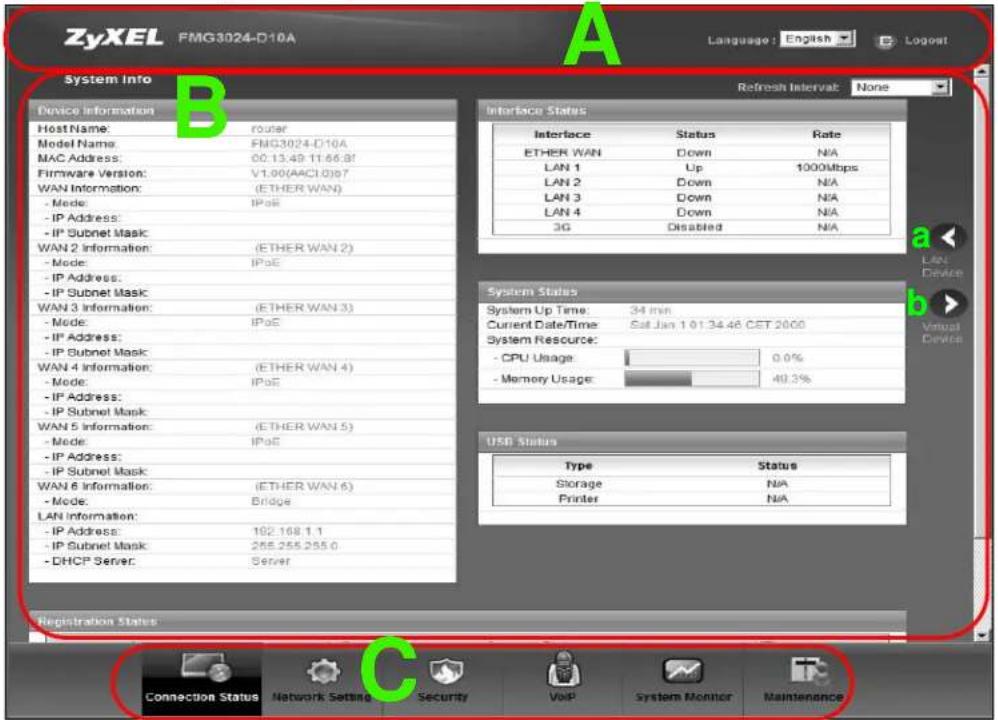
Task: Click the page scrollbar down arrow
Action: [981, 635]
